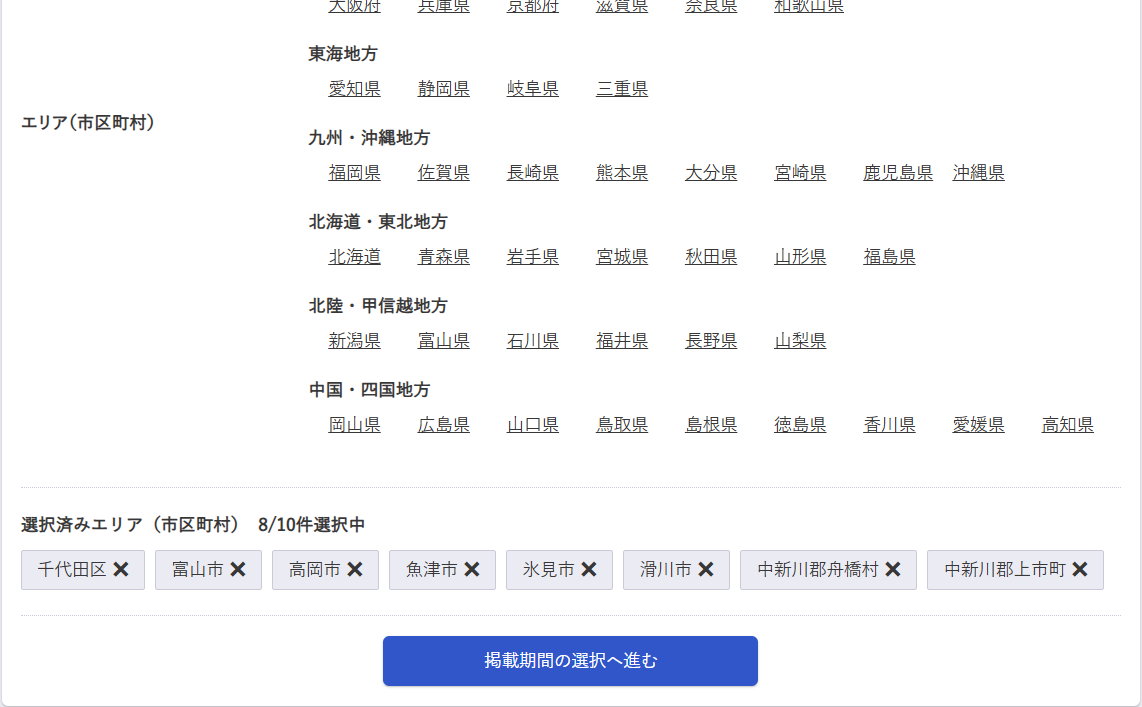The width and height of the screenshot is (1142, 707).
Task: Click the 富山県 prefecture link
Action: tap(443, 341)
